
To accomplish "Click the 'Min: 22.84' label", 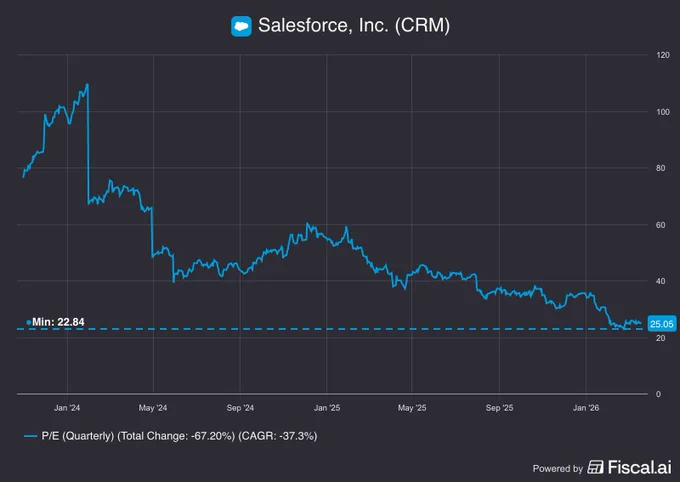I will pos(58,322).
